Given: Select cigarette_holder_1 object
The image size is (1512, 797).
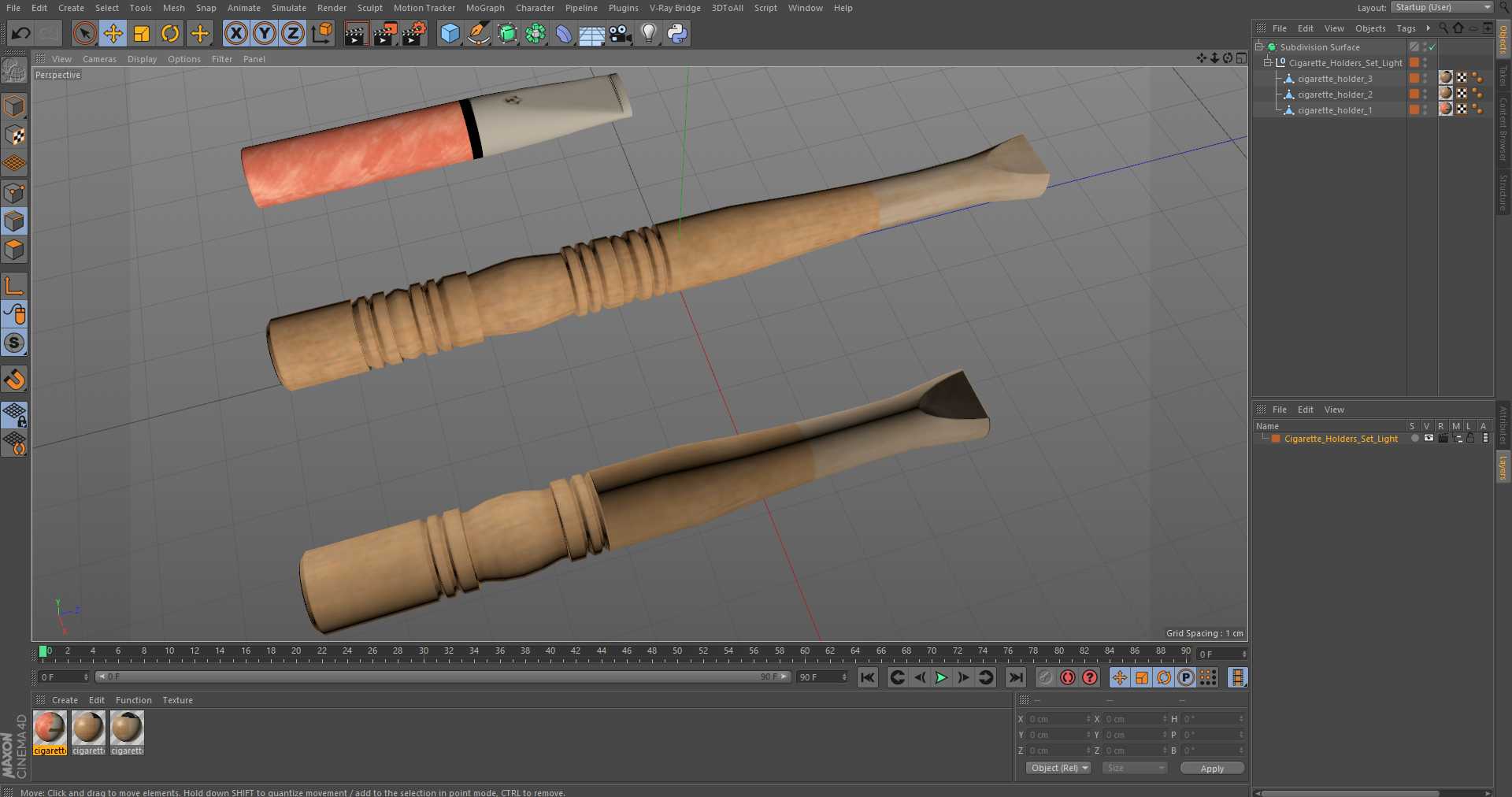Looking at the screenshot, I should [x=1335, y=110].
